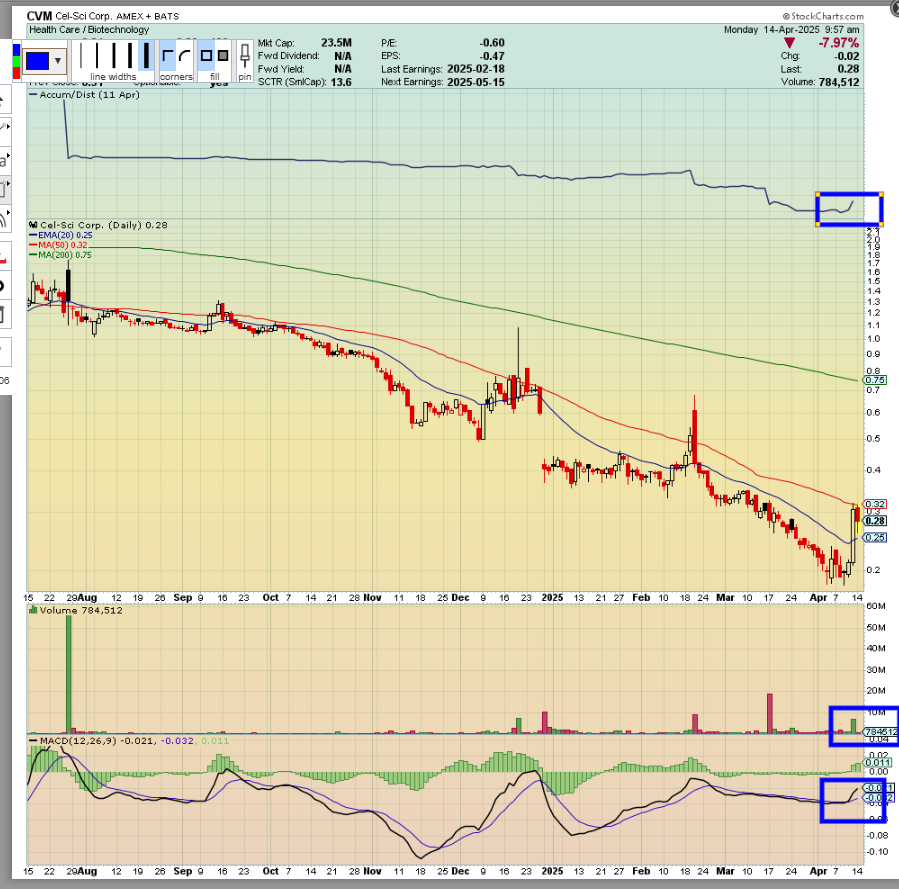Image resolution: width=899 pixels, height=889 pixels.
Task: Click the Next Earnings 2025-05-15 date
Action: click(x=476, y=82)
